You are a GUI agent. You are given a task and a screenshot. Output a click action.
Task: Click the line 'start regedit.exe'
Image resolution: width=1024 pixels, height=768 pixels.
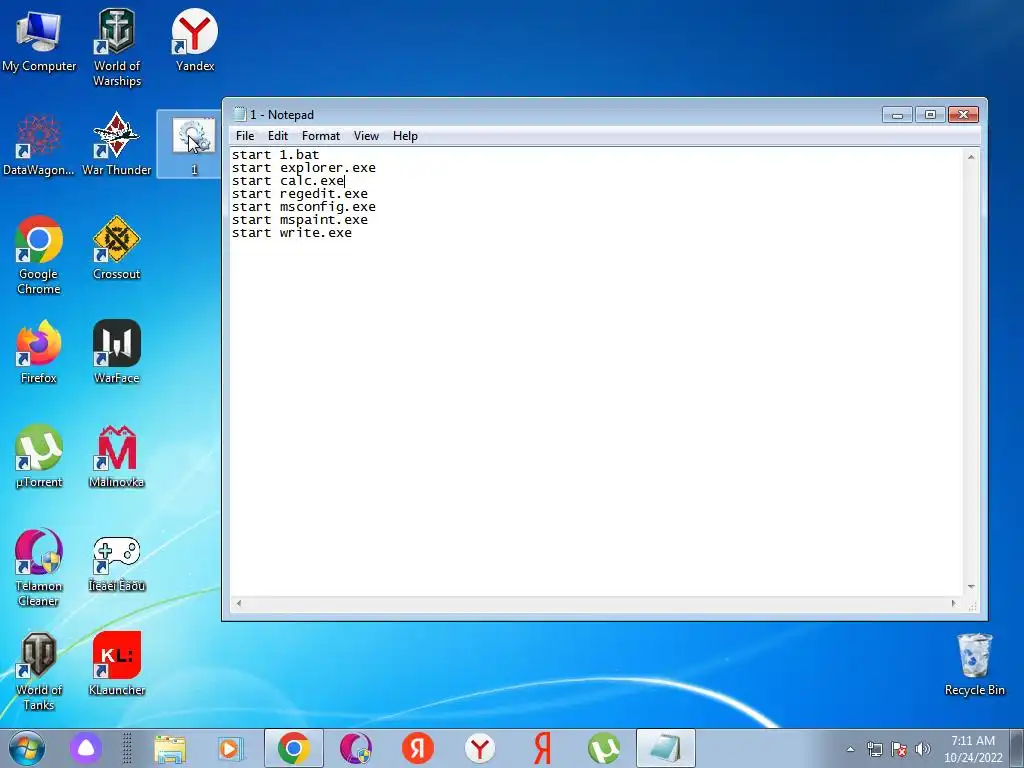(x=300, y=194)
